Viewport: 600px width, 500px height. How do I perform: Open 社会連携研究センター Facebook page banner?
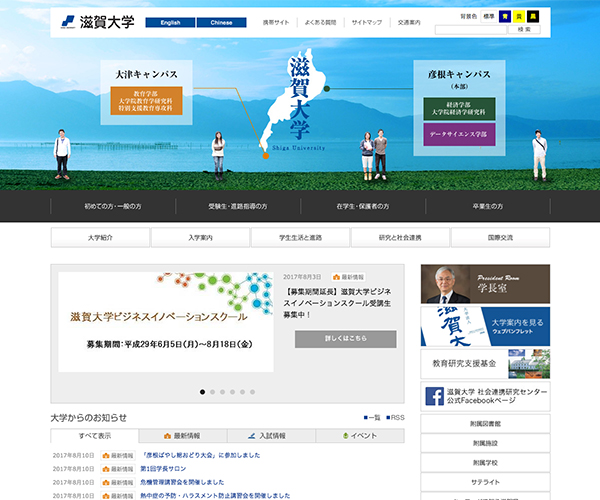point(485,396)
